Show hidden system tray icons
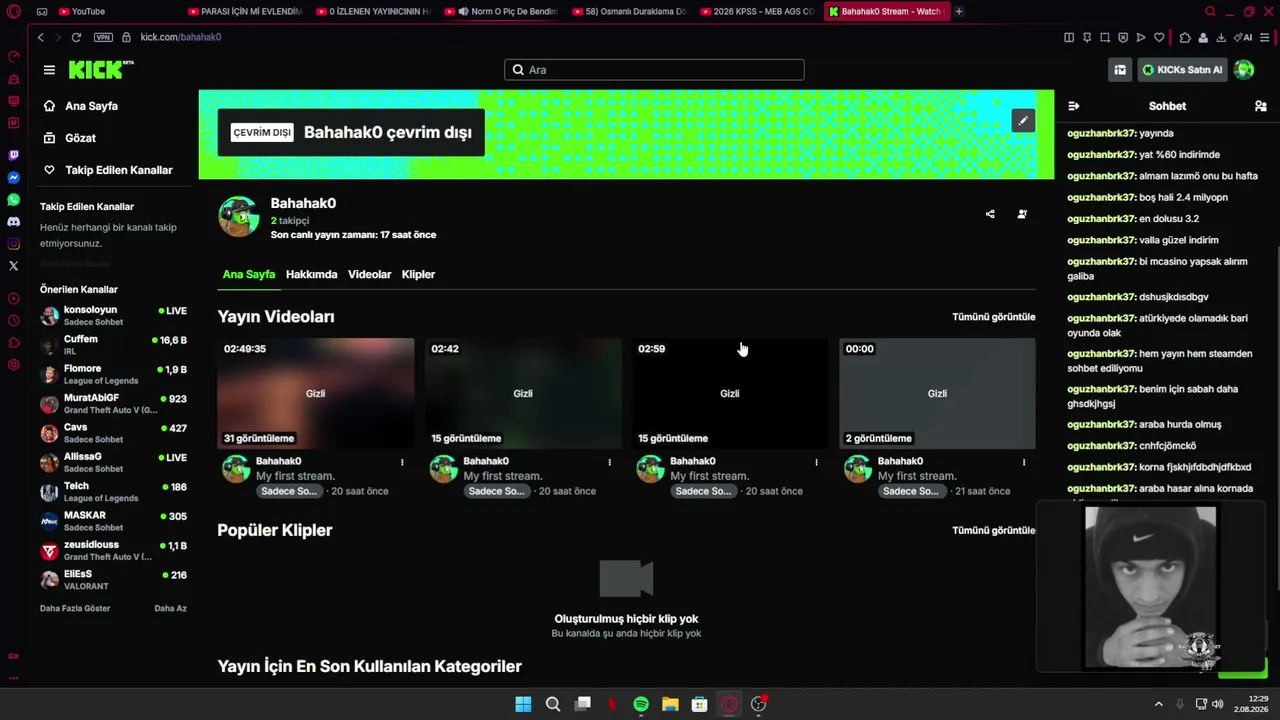The height and width of the screenshot is (720, 1280). point(1159,704)
